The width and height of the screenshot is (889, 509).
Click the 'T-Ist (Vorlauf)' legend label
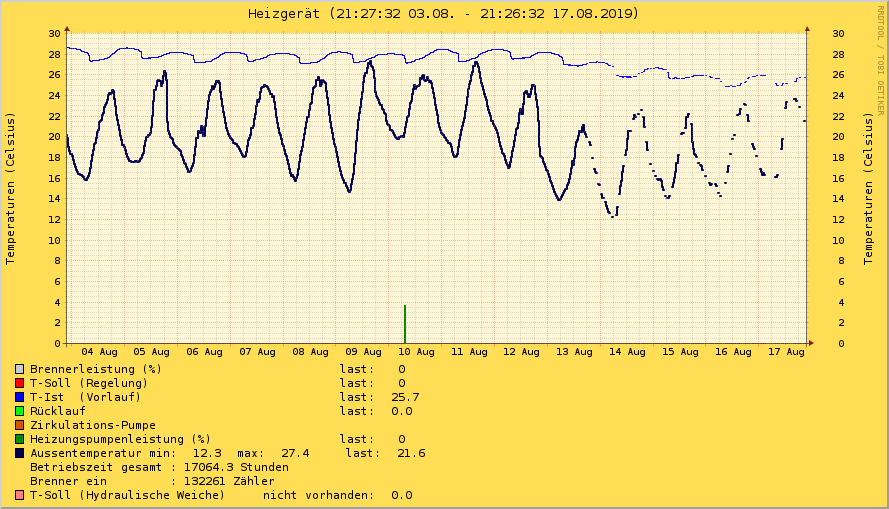(85, 397)
